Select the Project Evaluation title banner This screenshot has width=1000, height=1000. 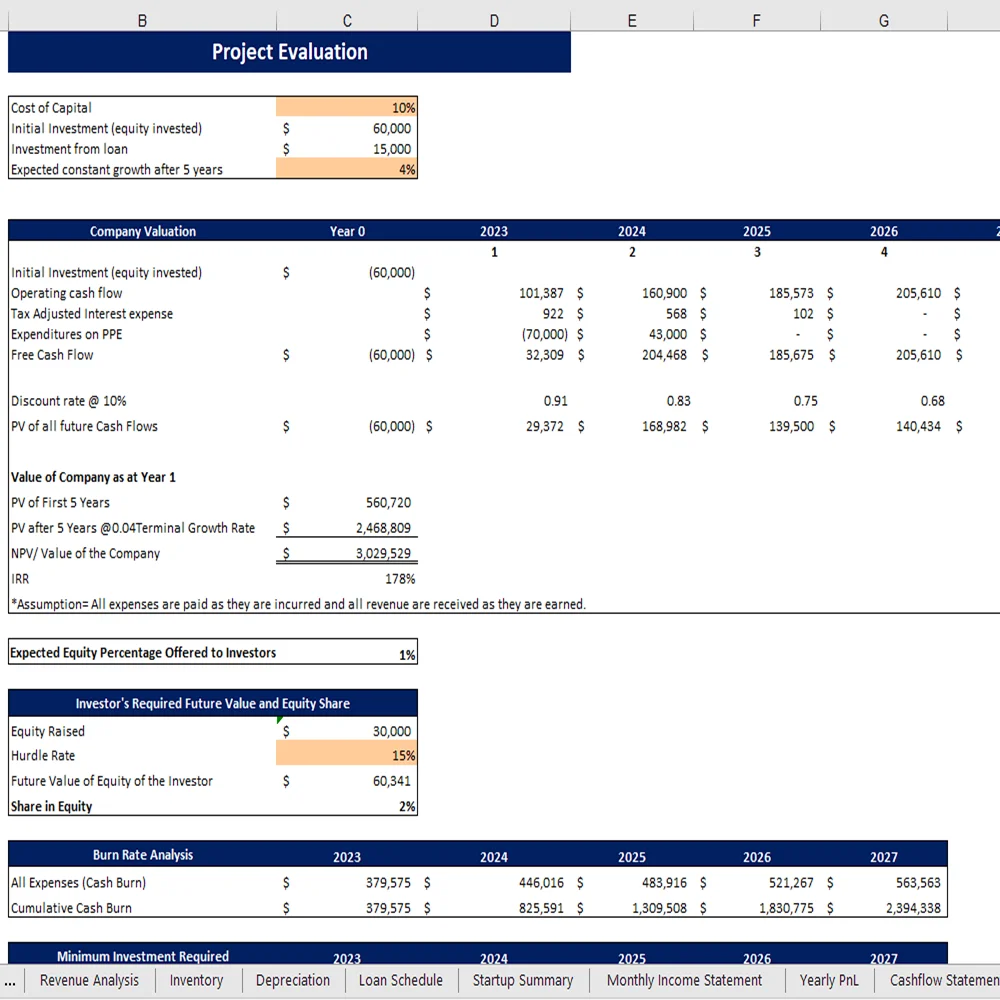290,52
